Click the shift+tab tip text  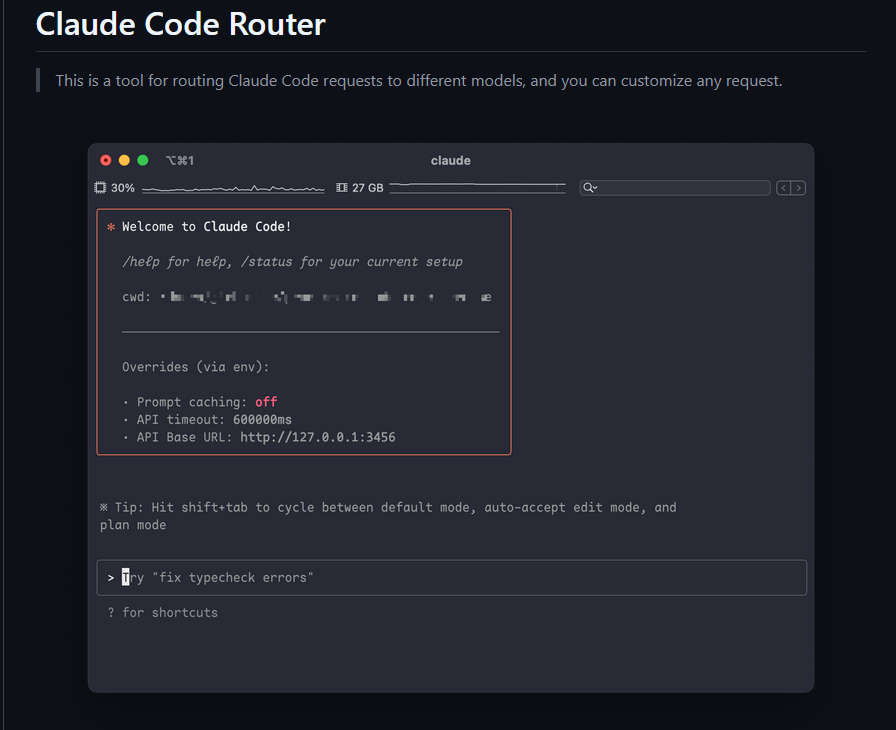[x=388, y=516]
